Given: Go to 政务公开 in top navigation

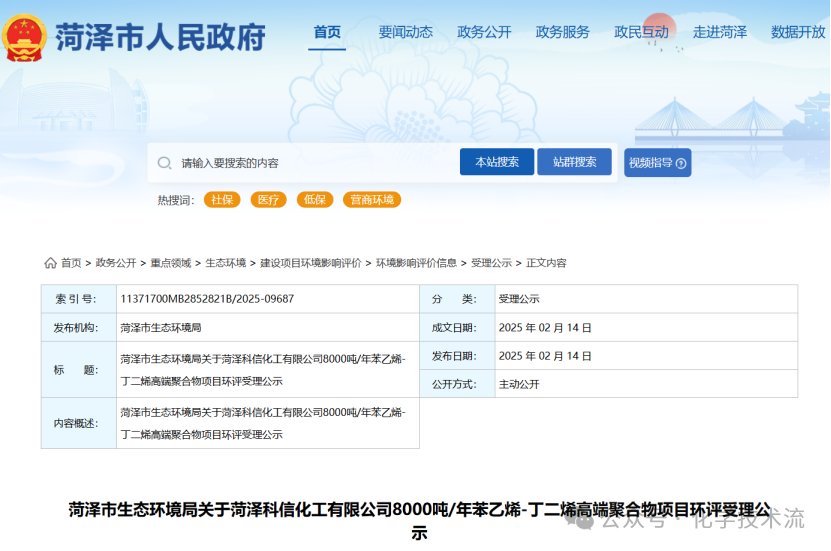Looking at the screenshot, I should point(484,32).
